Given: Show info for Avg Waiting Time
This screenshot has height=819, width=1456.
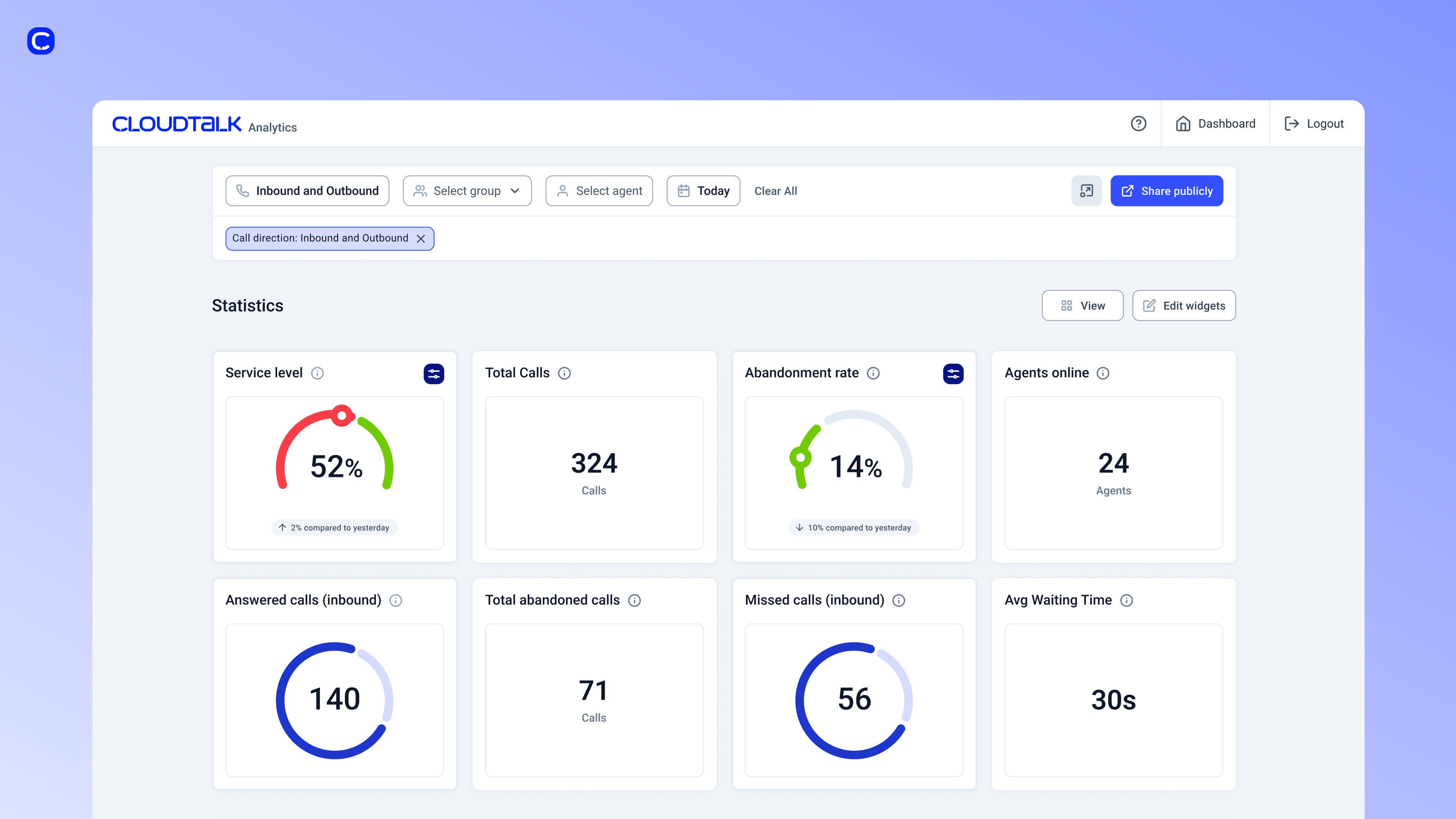Looking at the screenshot, I should (1127, 600).
